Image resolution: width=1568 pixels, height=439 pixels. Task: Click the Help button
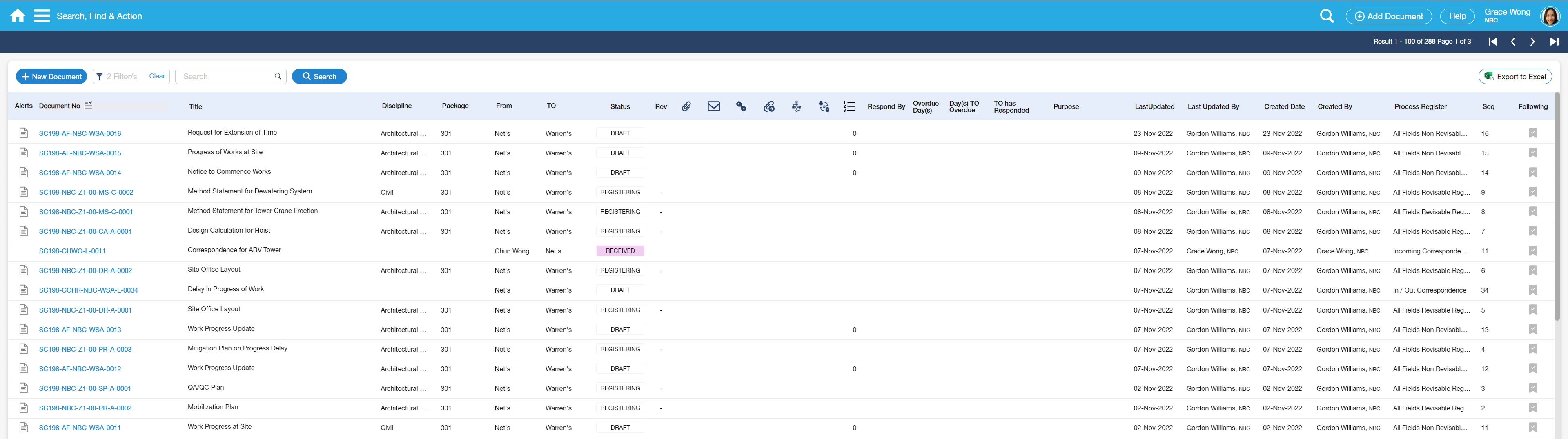[1457, 16]
